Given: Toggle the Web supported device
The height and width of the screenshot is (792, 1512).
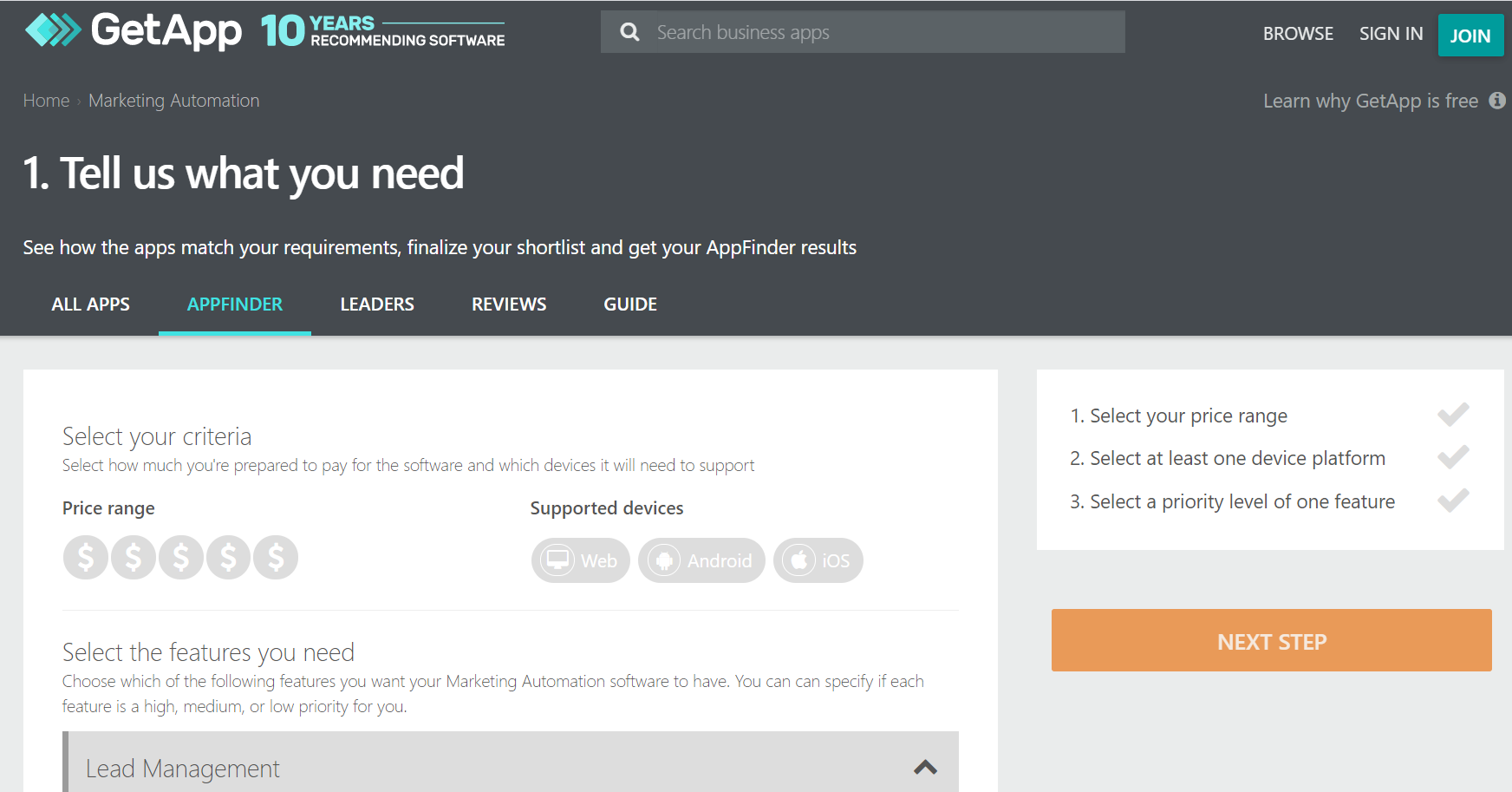Looking at the screenshot, I should pos(581,560).
